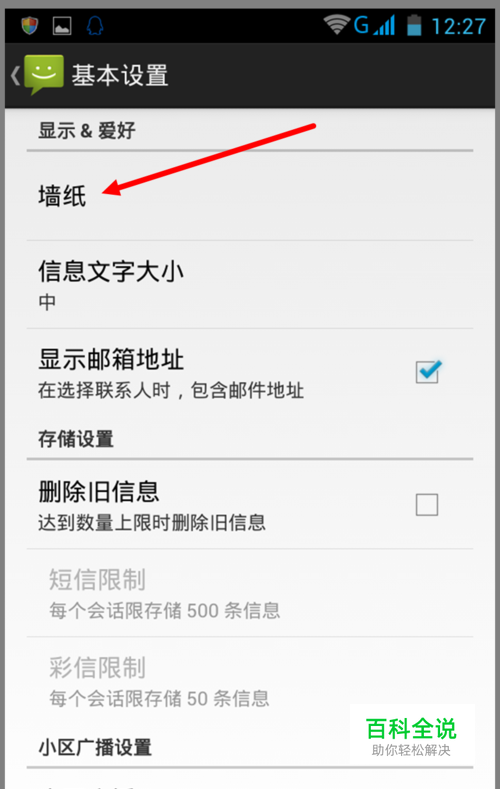Tap the 12:27 clock in the status bar

point(459,26)
